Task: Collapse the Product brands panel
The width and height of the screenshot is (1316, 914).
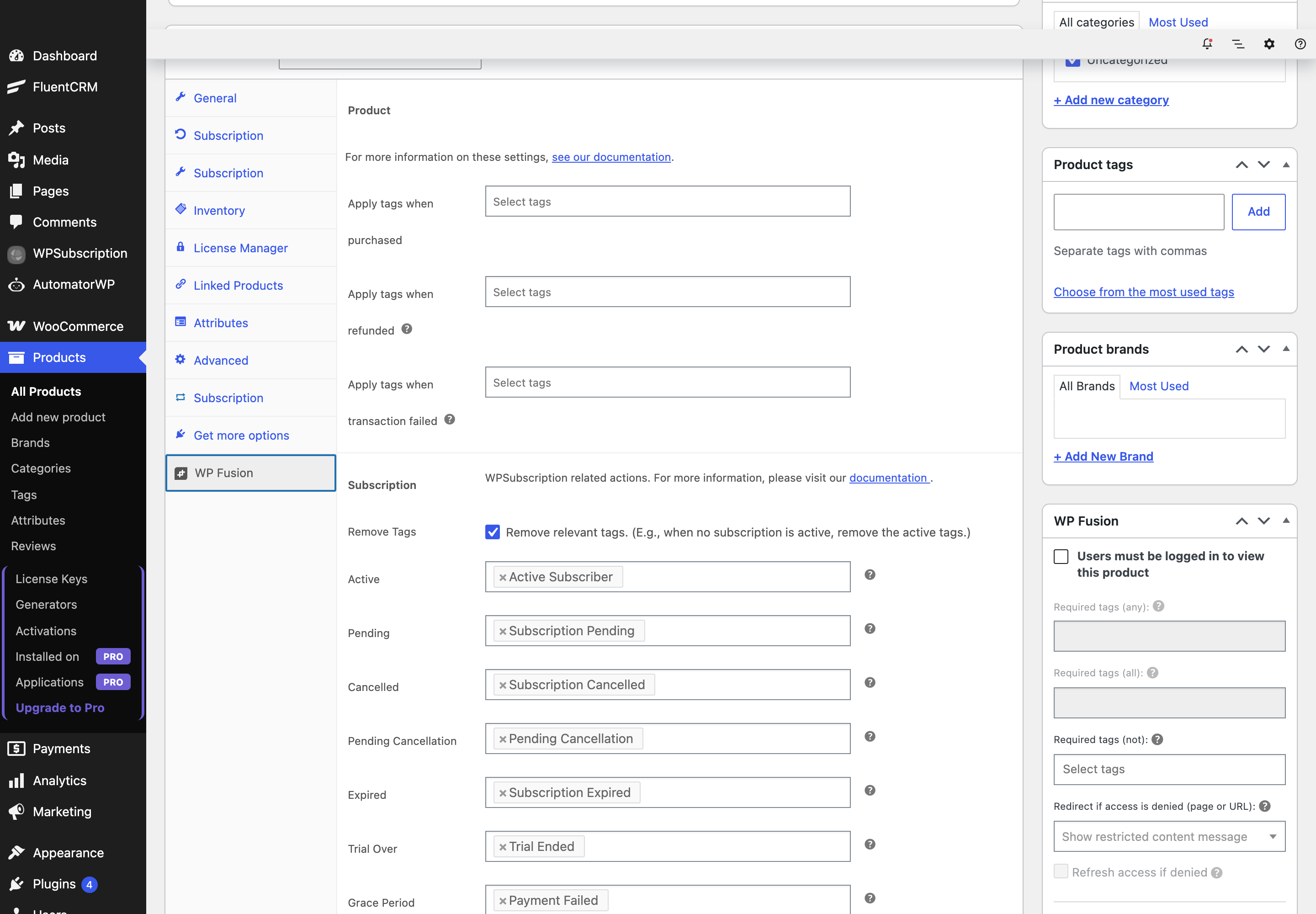Action: pos(1286,349)
